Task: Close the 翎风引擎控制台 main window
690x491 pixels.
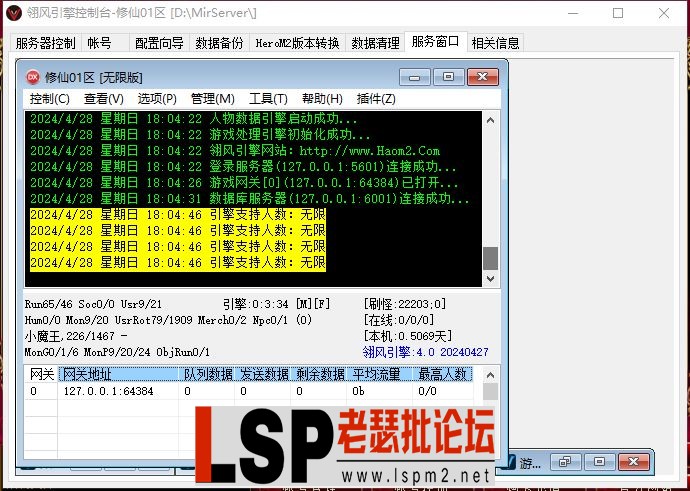Action: (664, 13)
